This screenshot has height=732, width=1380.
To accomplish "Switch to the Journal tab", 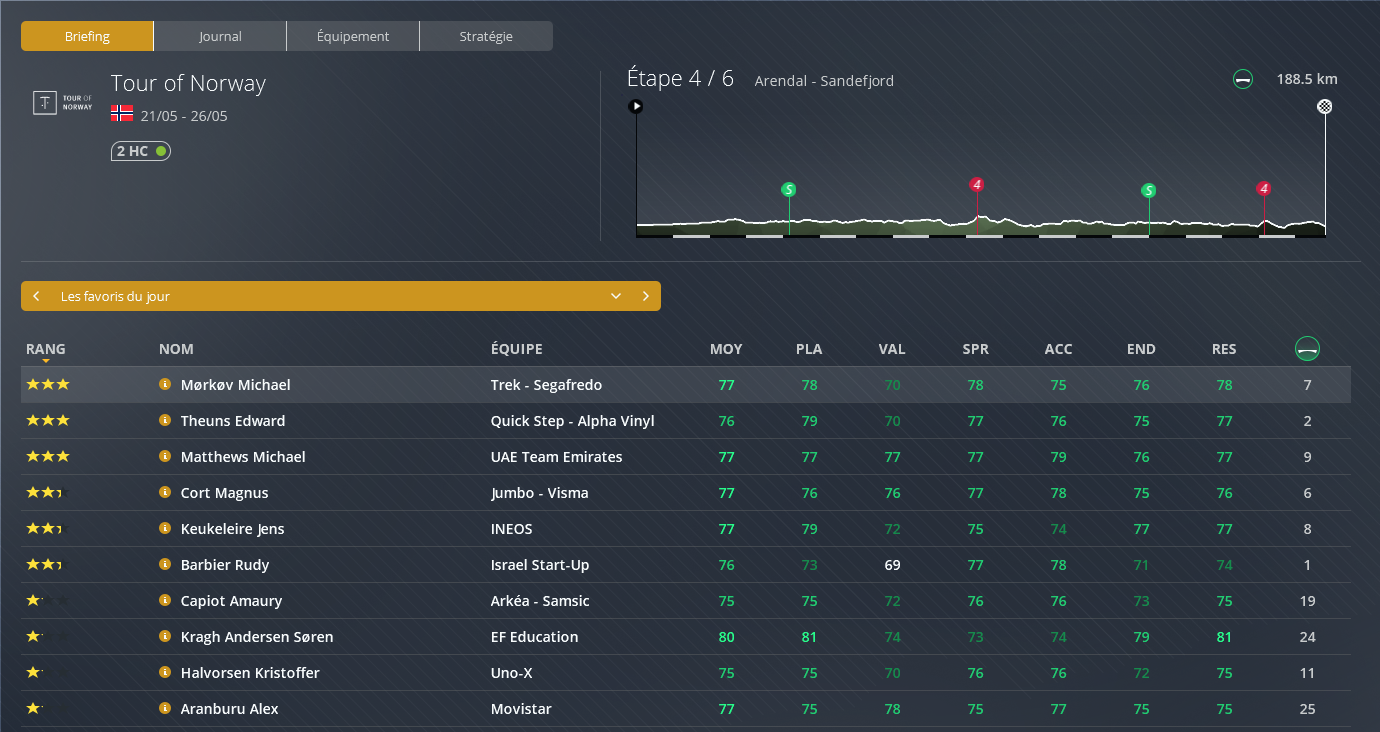I will pos(220,36).
